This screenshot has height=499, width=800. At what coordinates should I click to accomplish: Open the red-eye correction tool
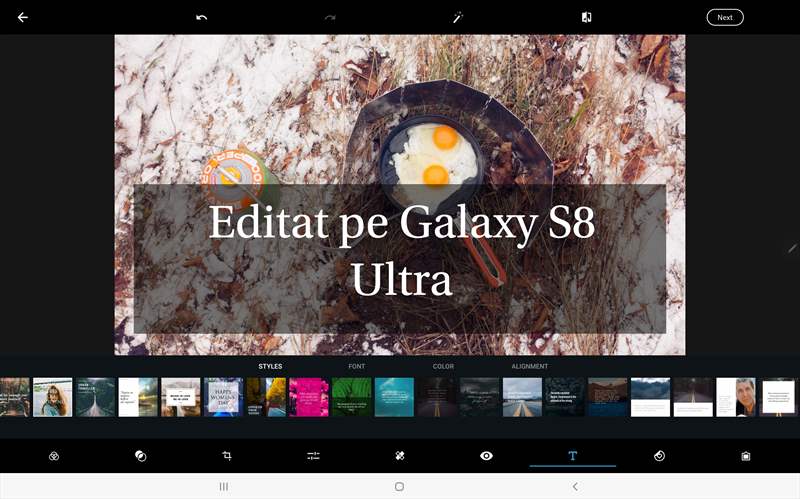[486, 456]
